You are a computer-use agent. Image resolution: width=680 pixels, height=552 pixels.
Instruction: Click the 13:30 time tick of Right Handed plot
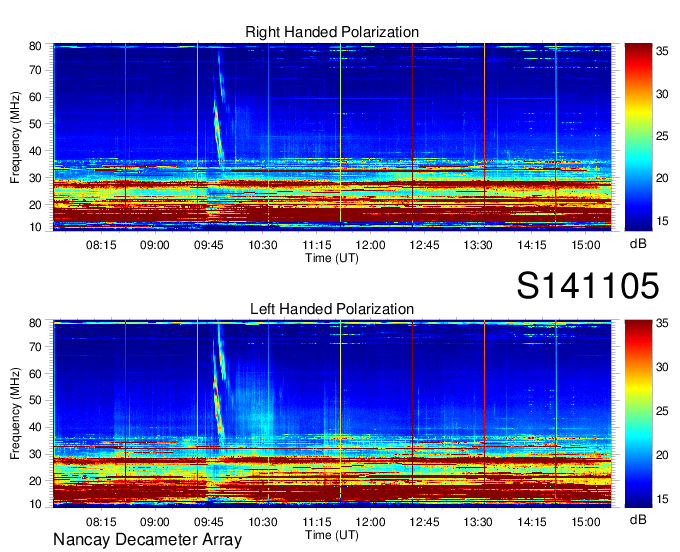pyautogui.click(x=478, y=245)
